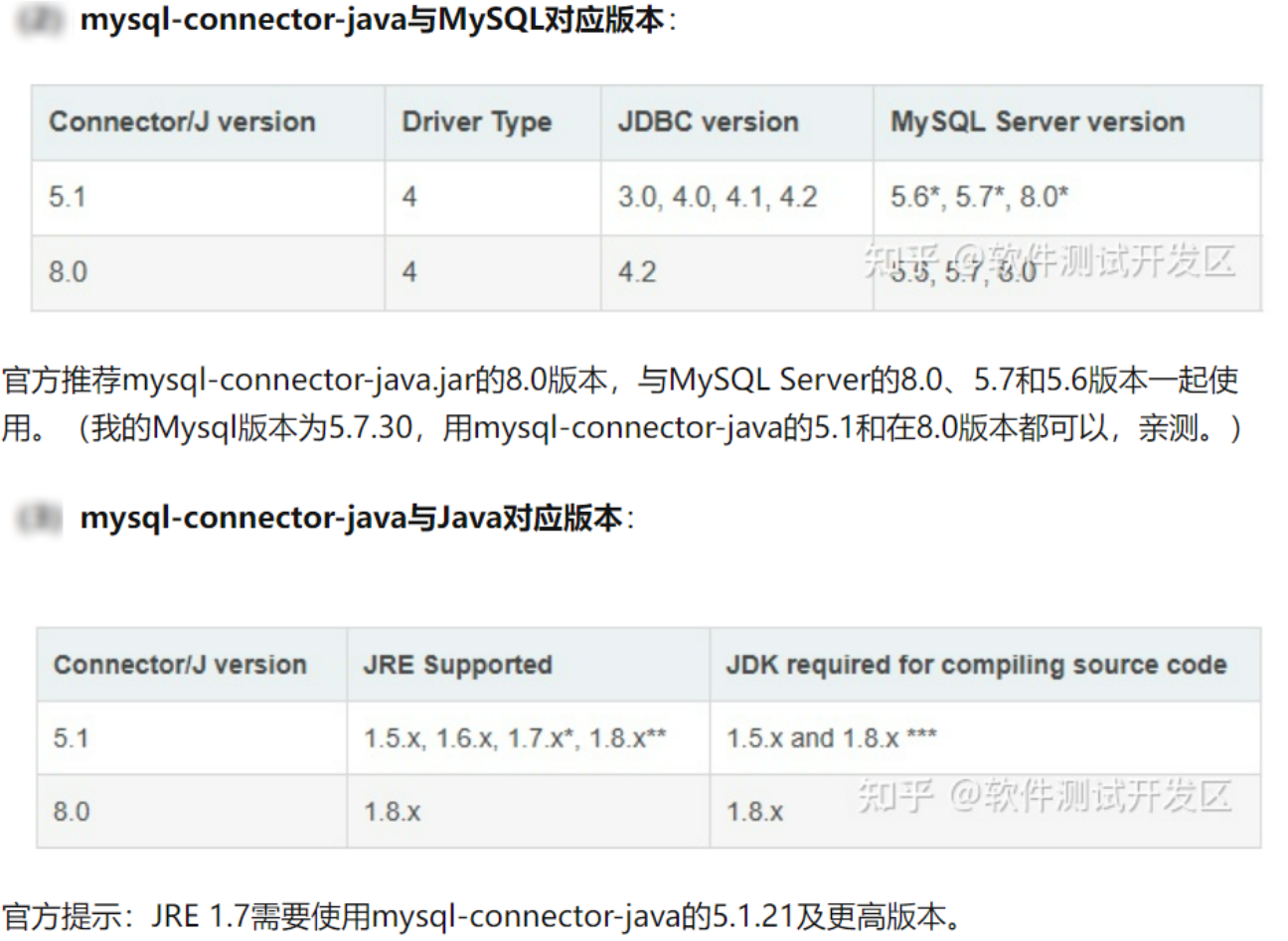Viewport: 1288px width, 941px height.
Task: Click the JRE Supported column header
Action: pos(457,665)
